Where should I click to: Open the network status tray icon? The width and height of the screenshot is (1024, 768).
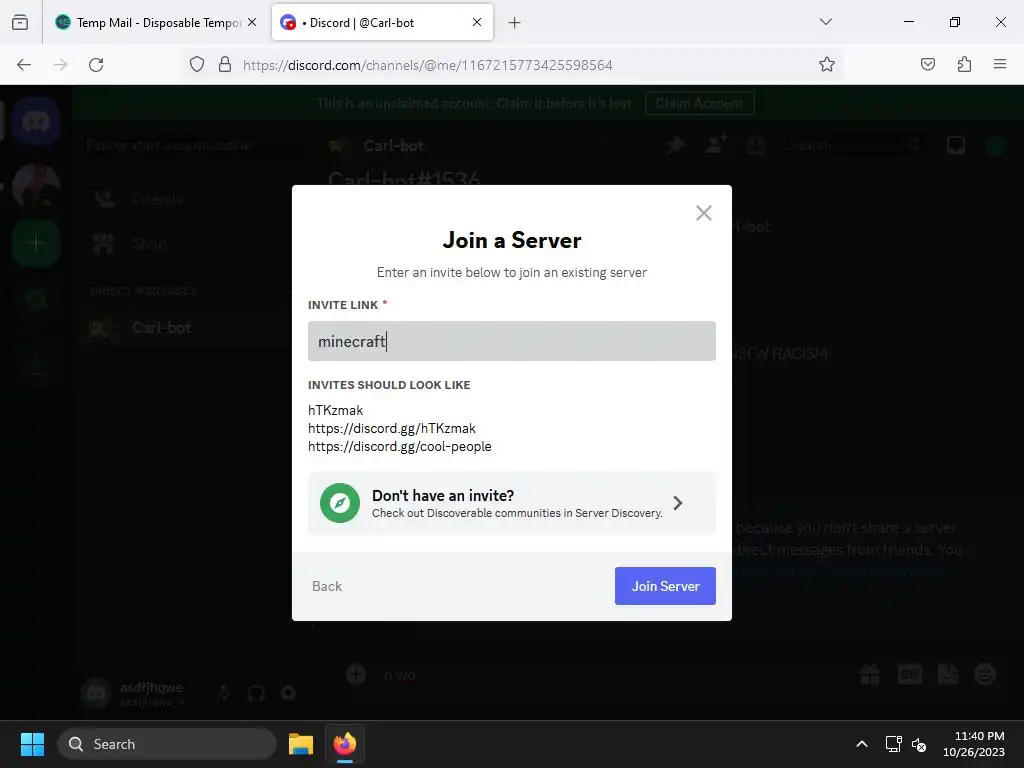pos(893,744)
